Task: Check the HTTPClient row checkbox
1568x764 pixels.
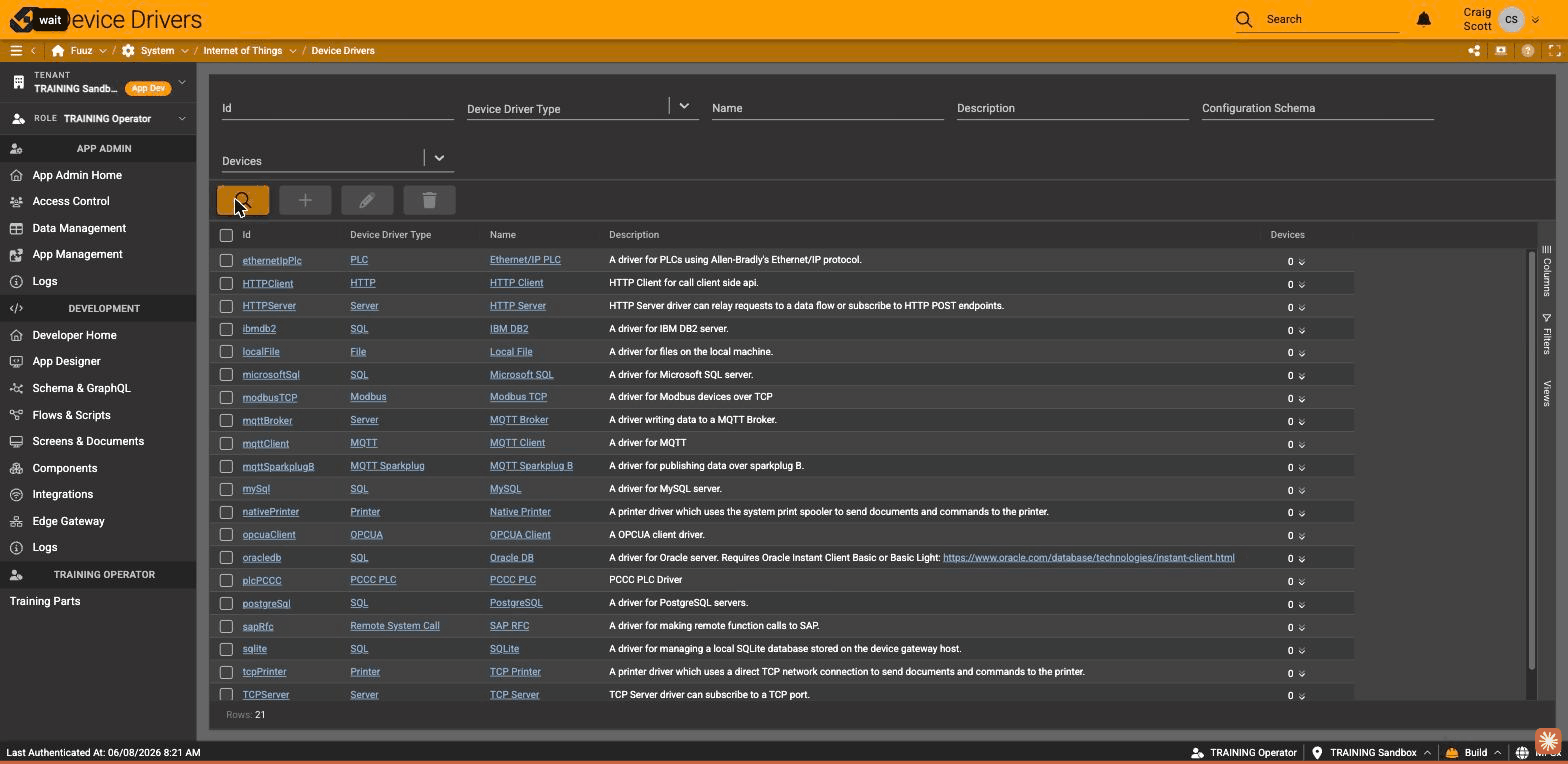Action: 226,283
